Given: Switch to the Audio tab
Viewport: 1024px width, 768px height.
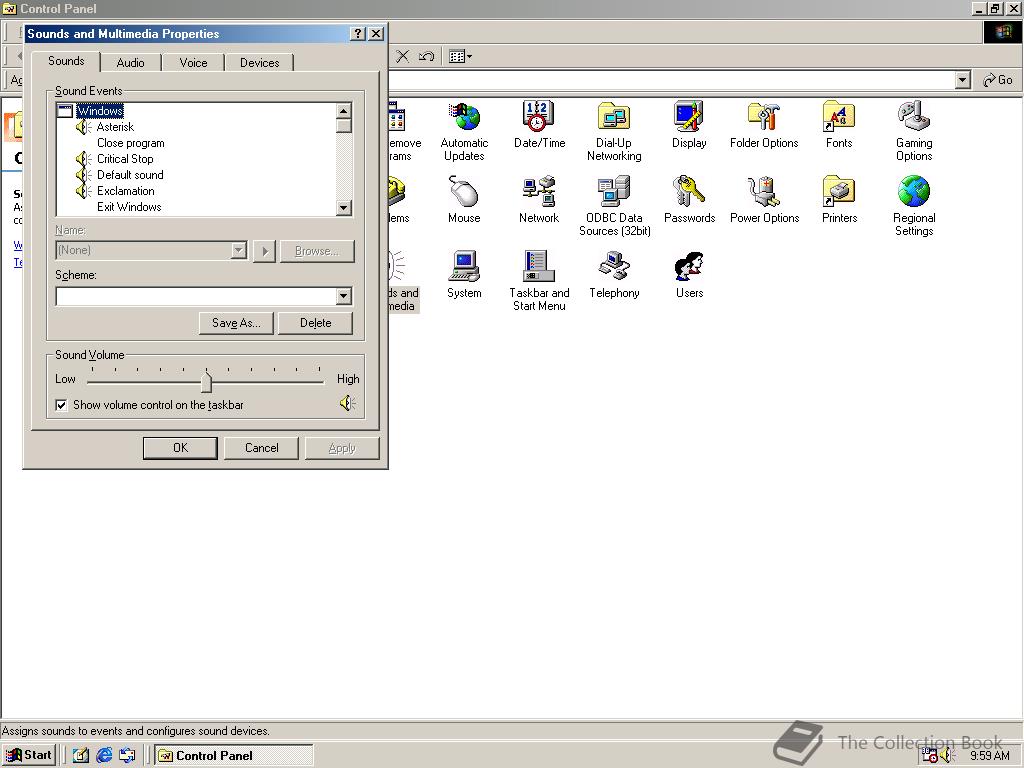Looking at the screenshot, I should click(x=131, y=63).
